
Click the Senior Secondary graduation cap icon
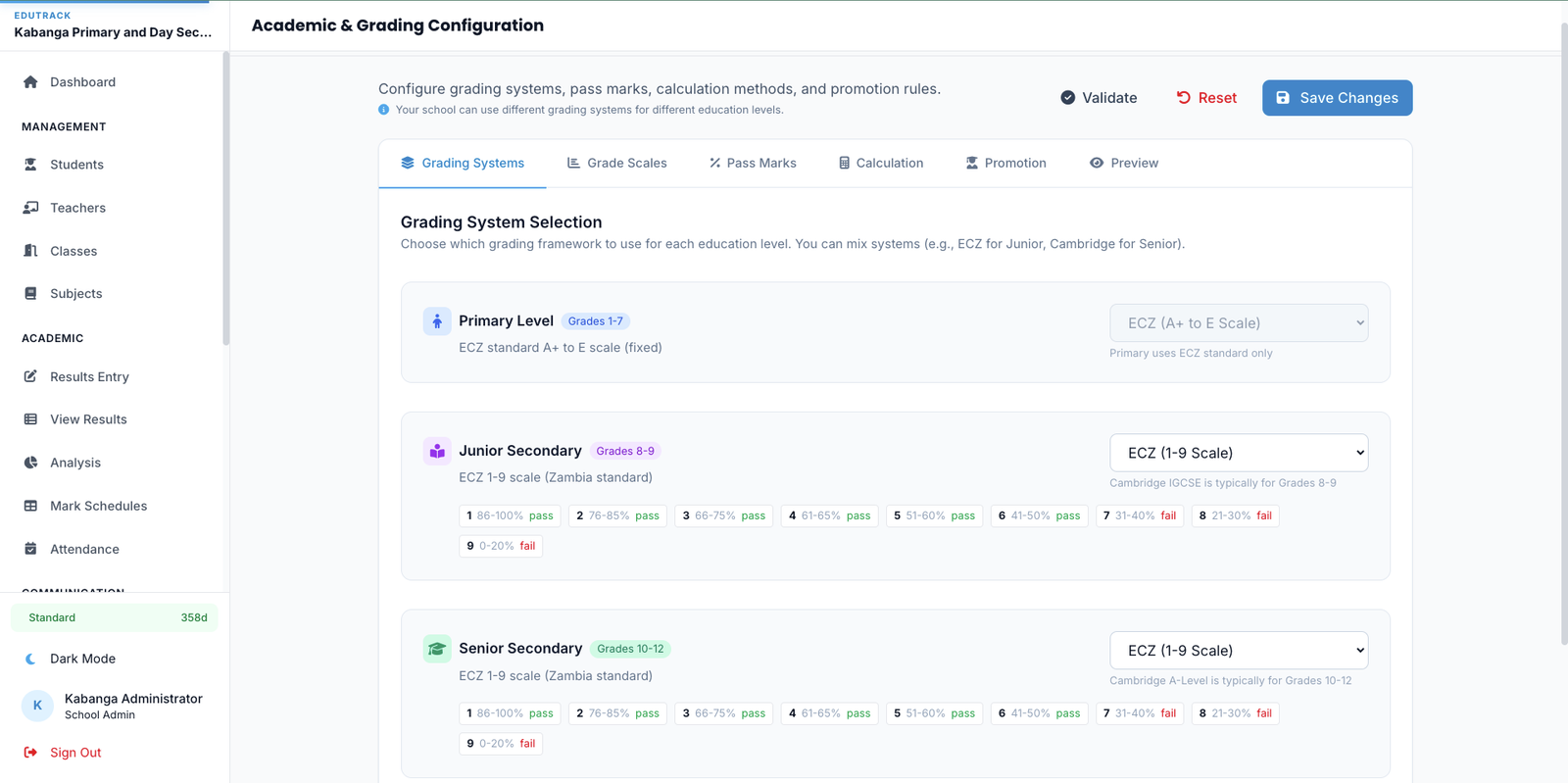(x=437, y=649)
